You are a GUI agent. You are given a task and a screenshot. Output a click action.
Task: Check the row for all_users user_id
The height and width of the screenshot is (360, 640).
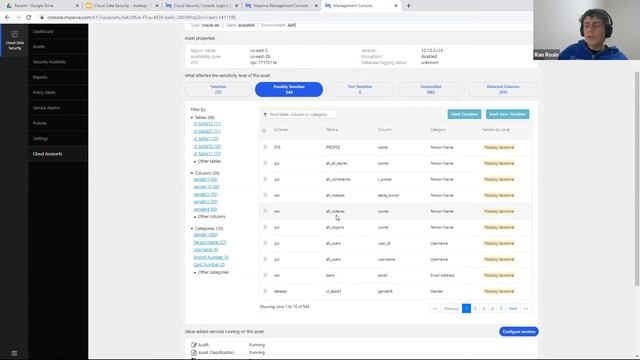265,243
